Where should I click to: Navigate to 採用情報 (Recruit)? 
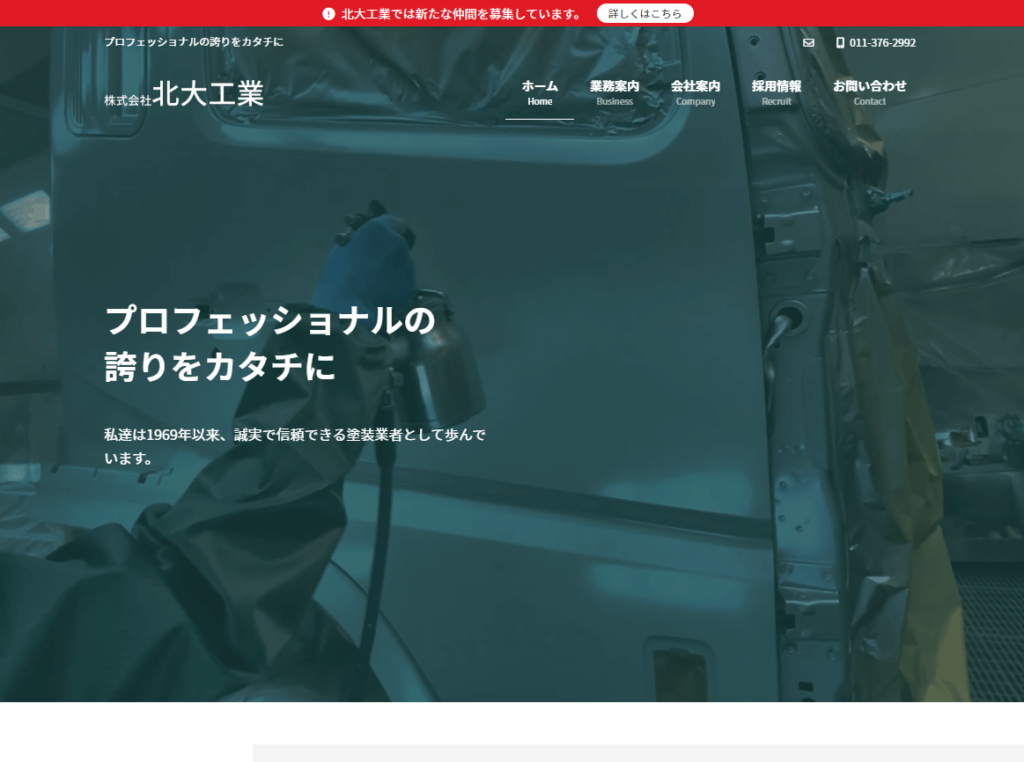(x=776, y=92)
